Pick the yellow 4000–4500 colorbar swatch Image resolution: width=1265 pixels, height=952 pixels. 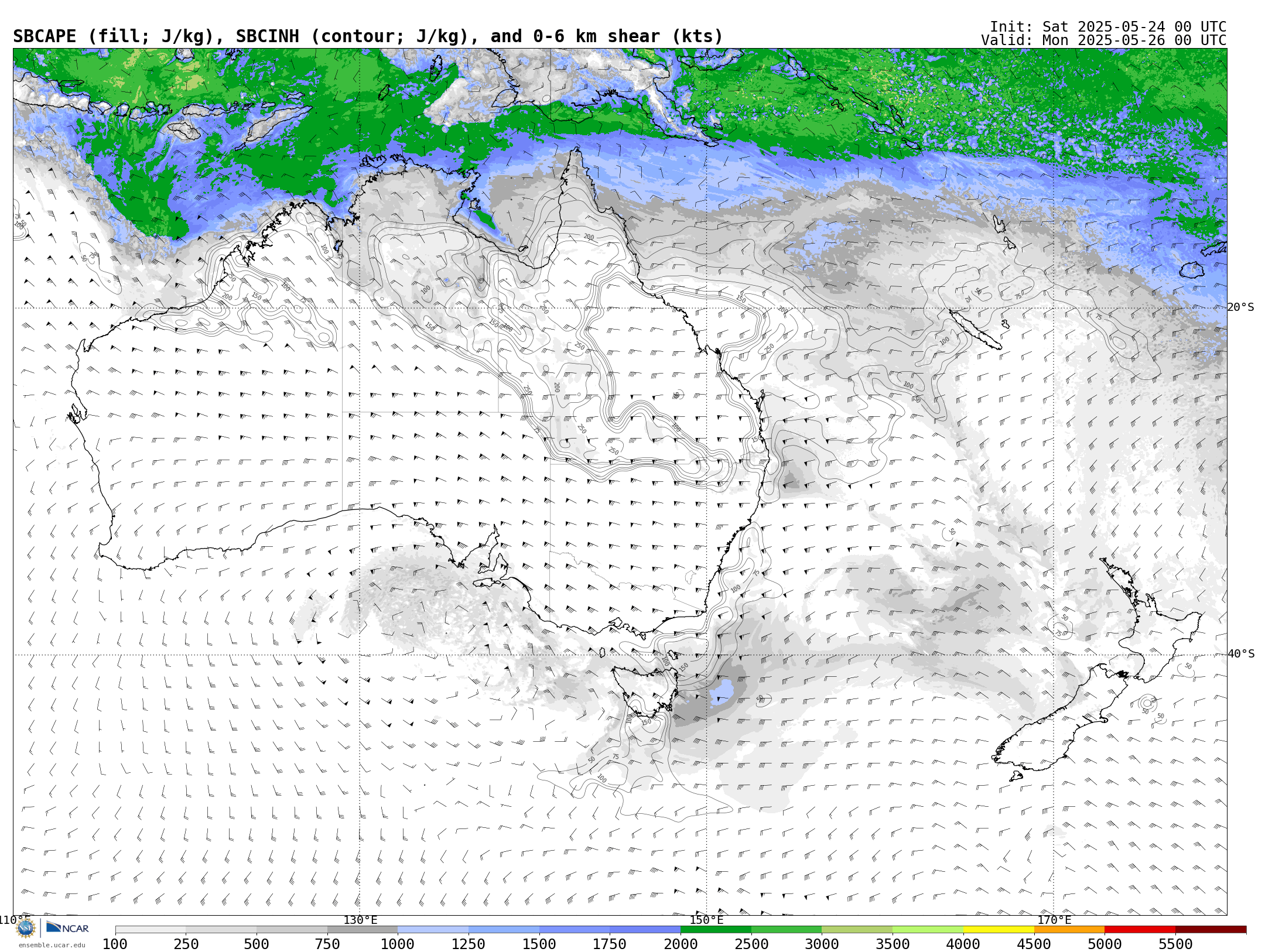[x=999, y=930]
